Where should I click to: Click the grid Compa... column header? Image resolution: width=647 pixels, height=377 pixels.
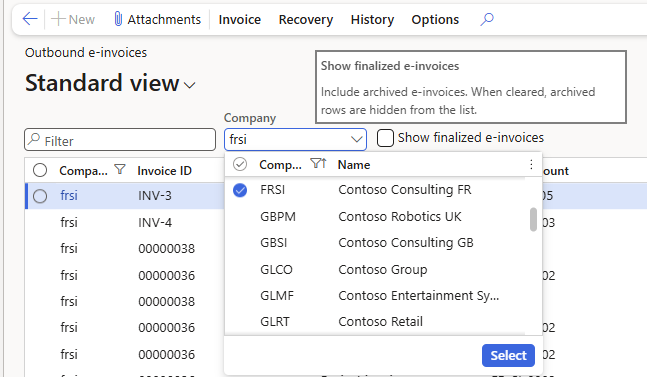[83, 171]
